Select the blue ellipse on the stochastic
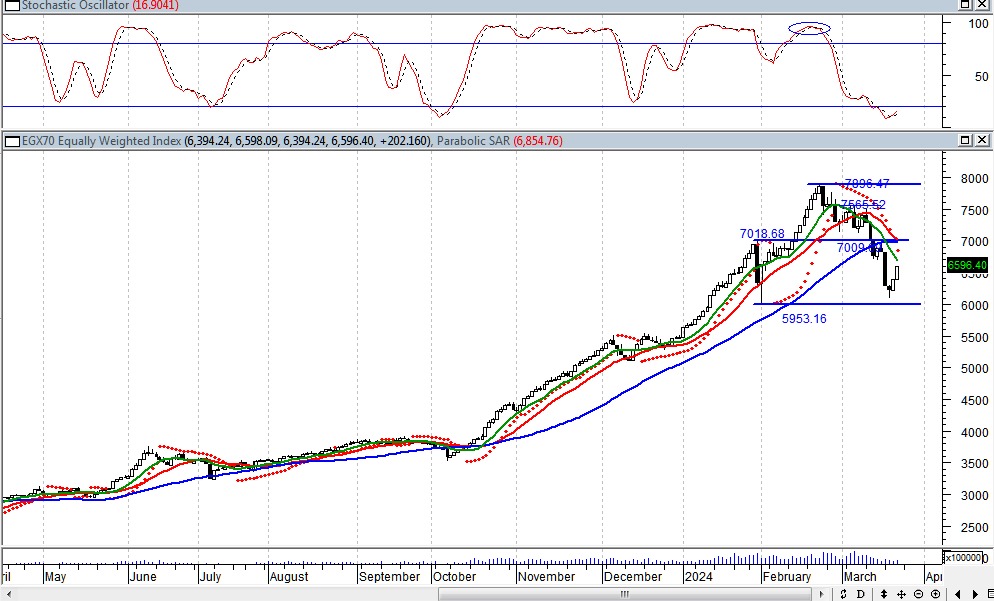Image resolution: width=994 pixels, height=601 pixels. click(x=809, y=28)
